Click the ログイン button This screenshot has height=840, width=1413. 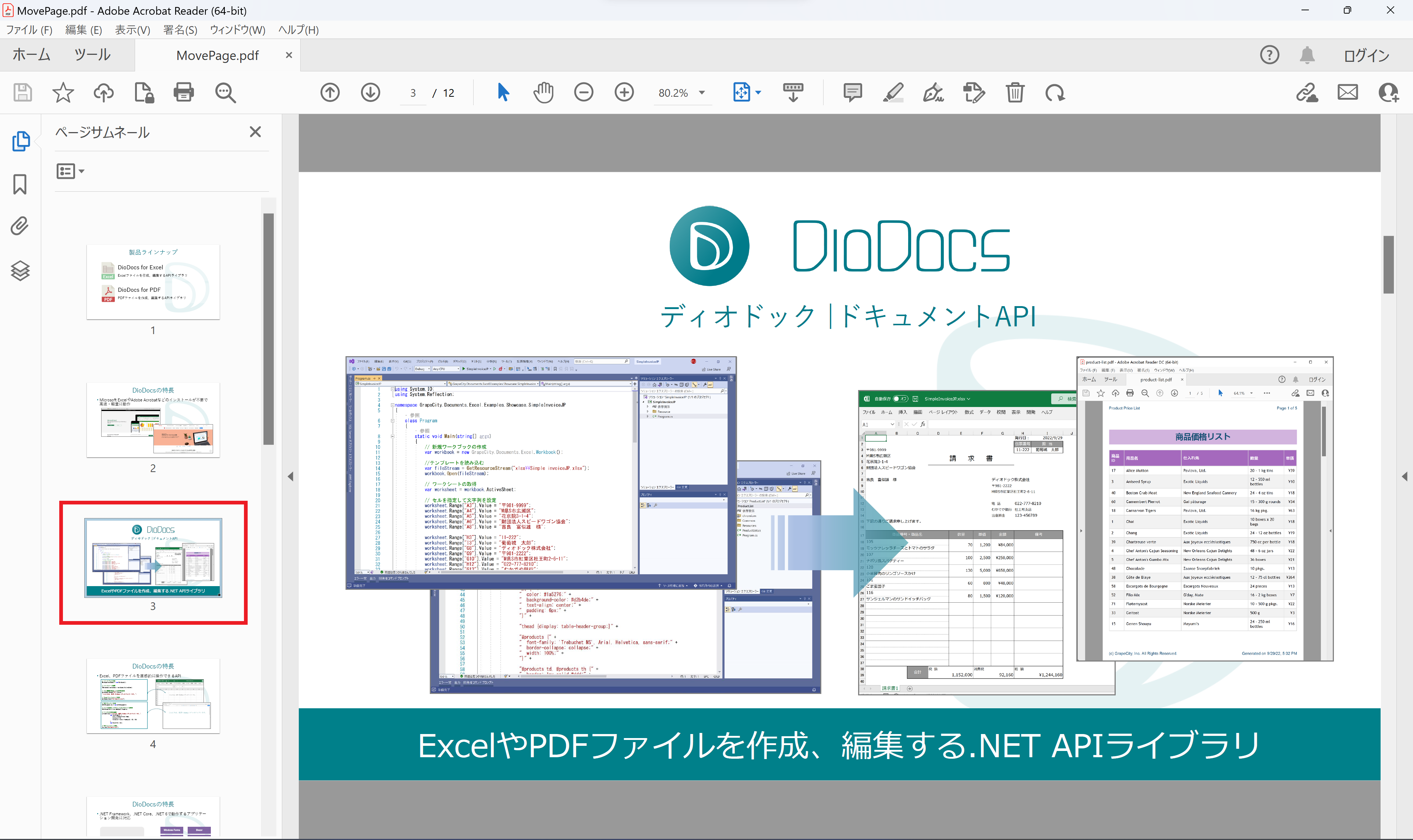[1367, 56]
